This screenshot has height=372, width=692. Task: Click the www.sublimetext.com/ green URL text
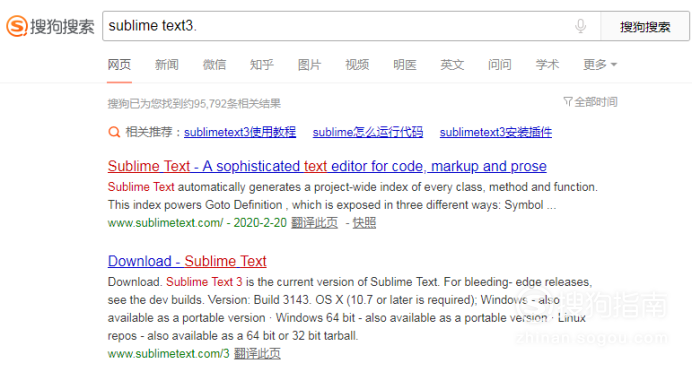point(165,223)
